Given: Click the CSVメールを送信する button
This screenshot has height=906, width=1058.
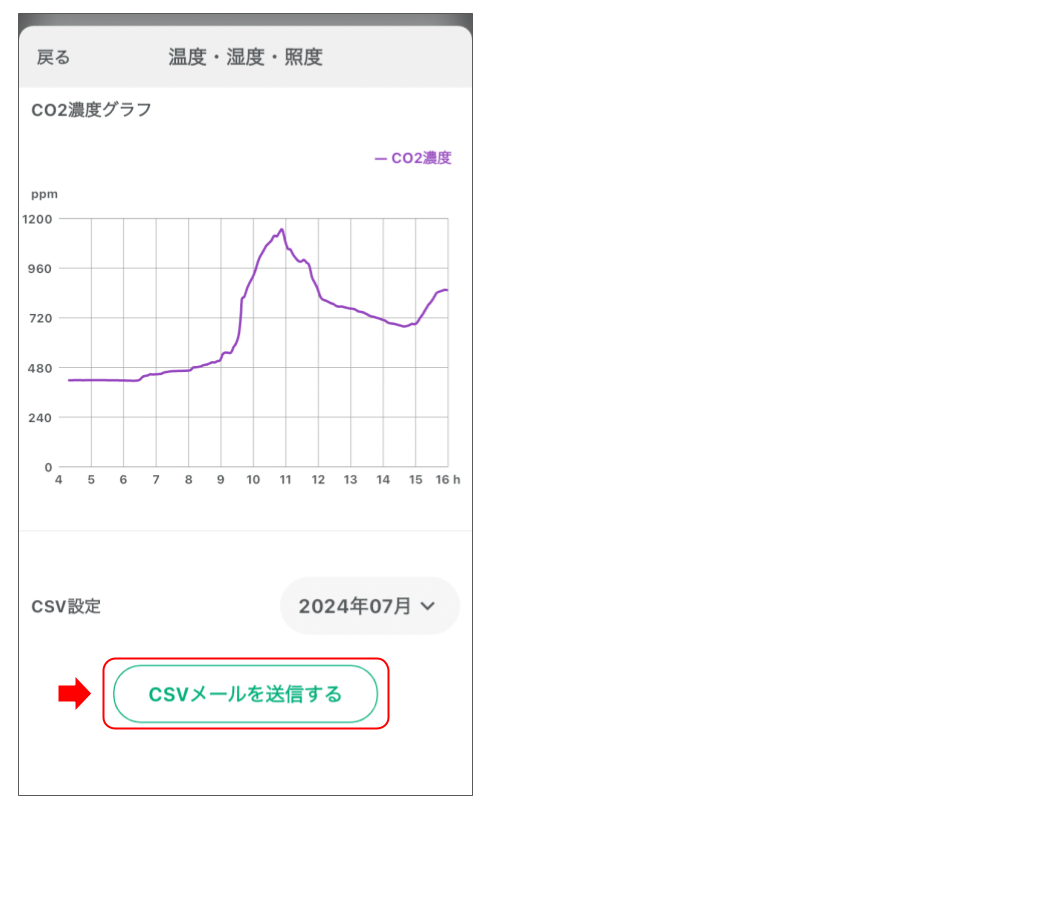Looking at the screenshot, I should pyautogui.click(x=245, y=694).
